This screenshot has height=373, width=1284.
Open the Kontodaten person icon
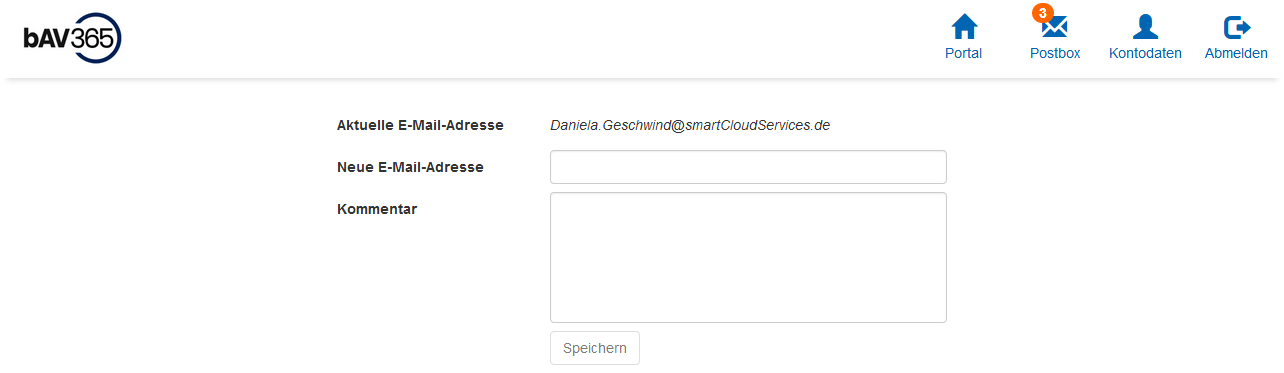tap(1145, 27)
